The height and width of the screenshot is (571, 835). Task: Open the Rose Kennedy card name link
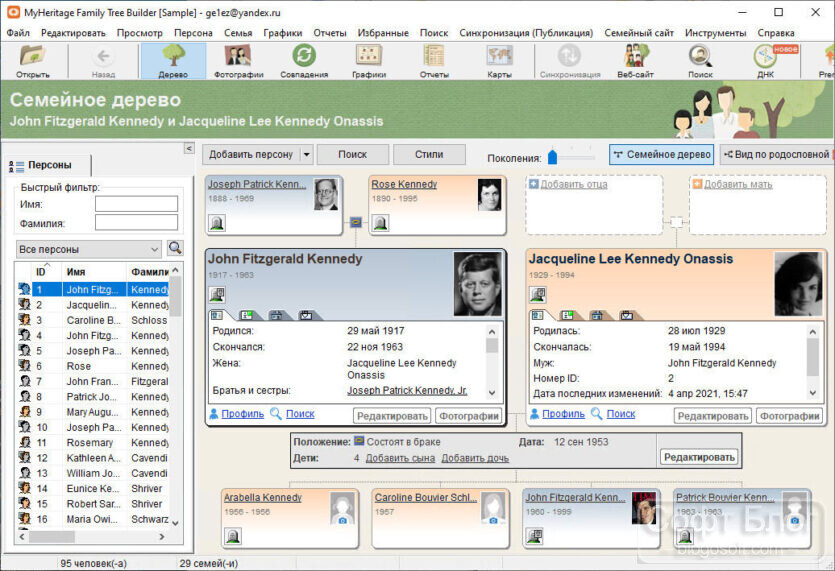coord(404,184)
